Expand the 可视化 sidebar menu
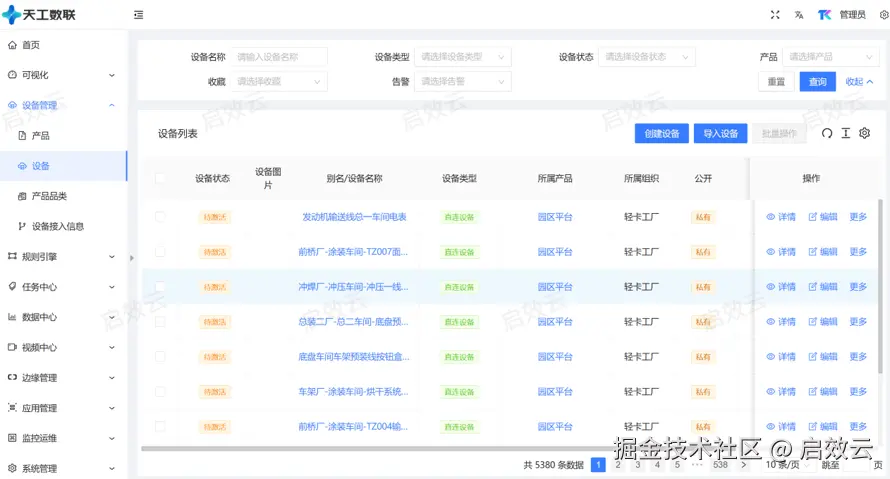Image resolution: width=890 pixels, height=479 pixels. (62, 75)
